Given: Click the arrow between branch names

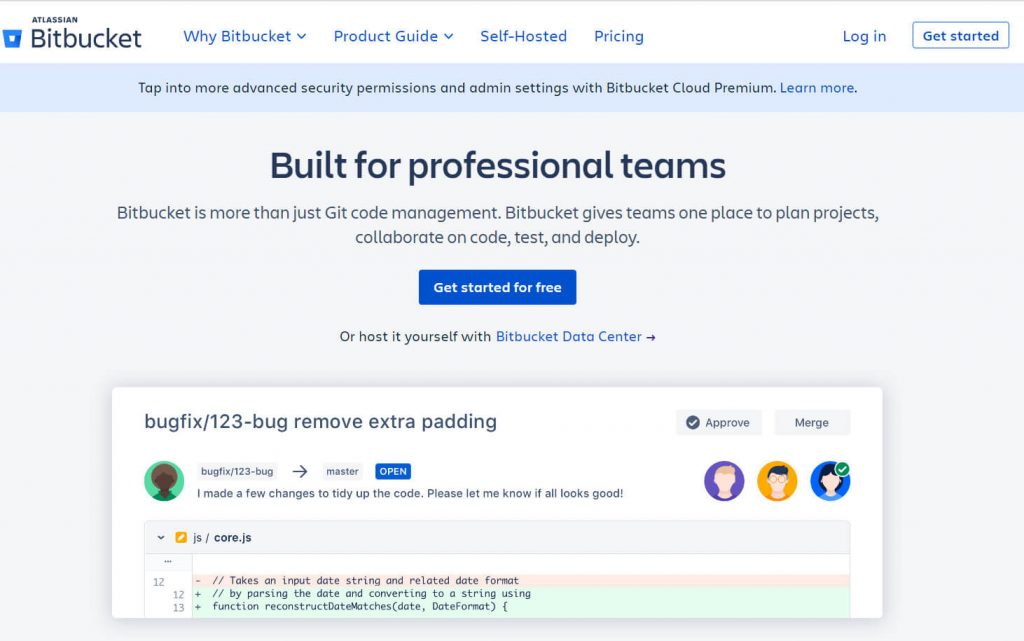Looking at the screenshot, I should pos(299,471).
